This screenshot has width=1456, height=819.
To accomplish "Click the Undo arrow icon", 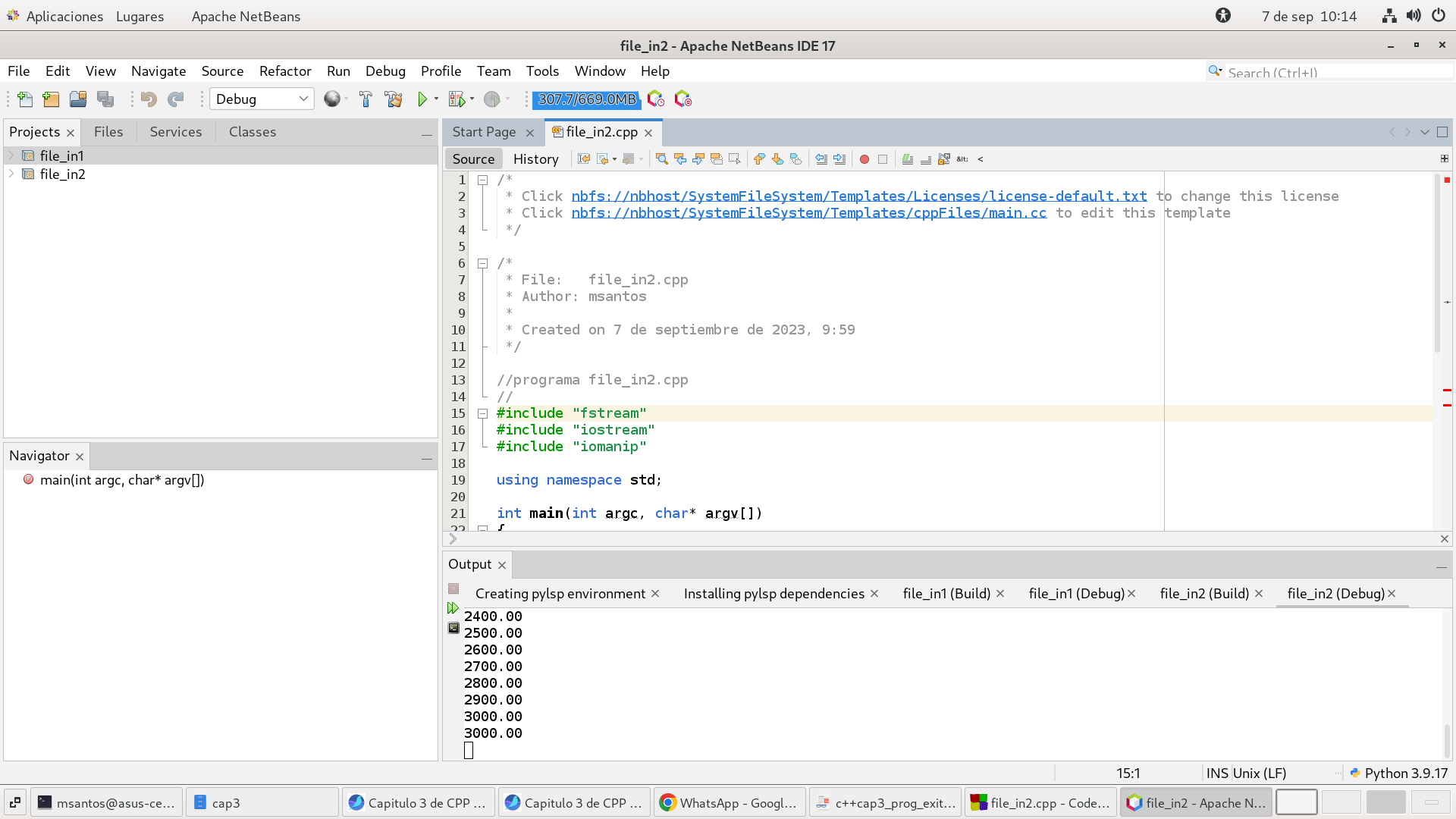I will (x=149, y=99).
